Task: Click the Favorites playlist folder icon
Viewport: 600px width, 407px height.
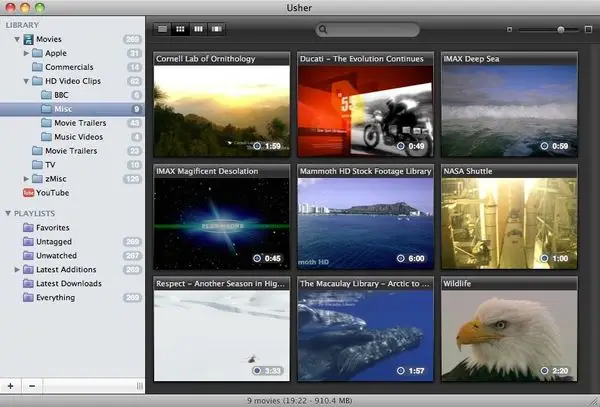Action: click(28, 228)
